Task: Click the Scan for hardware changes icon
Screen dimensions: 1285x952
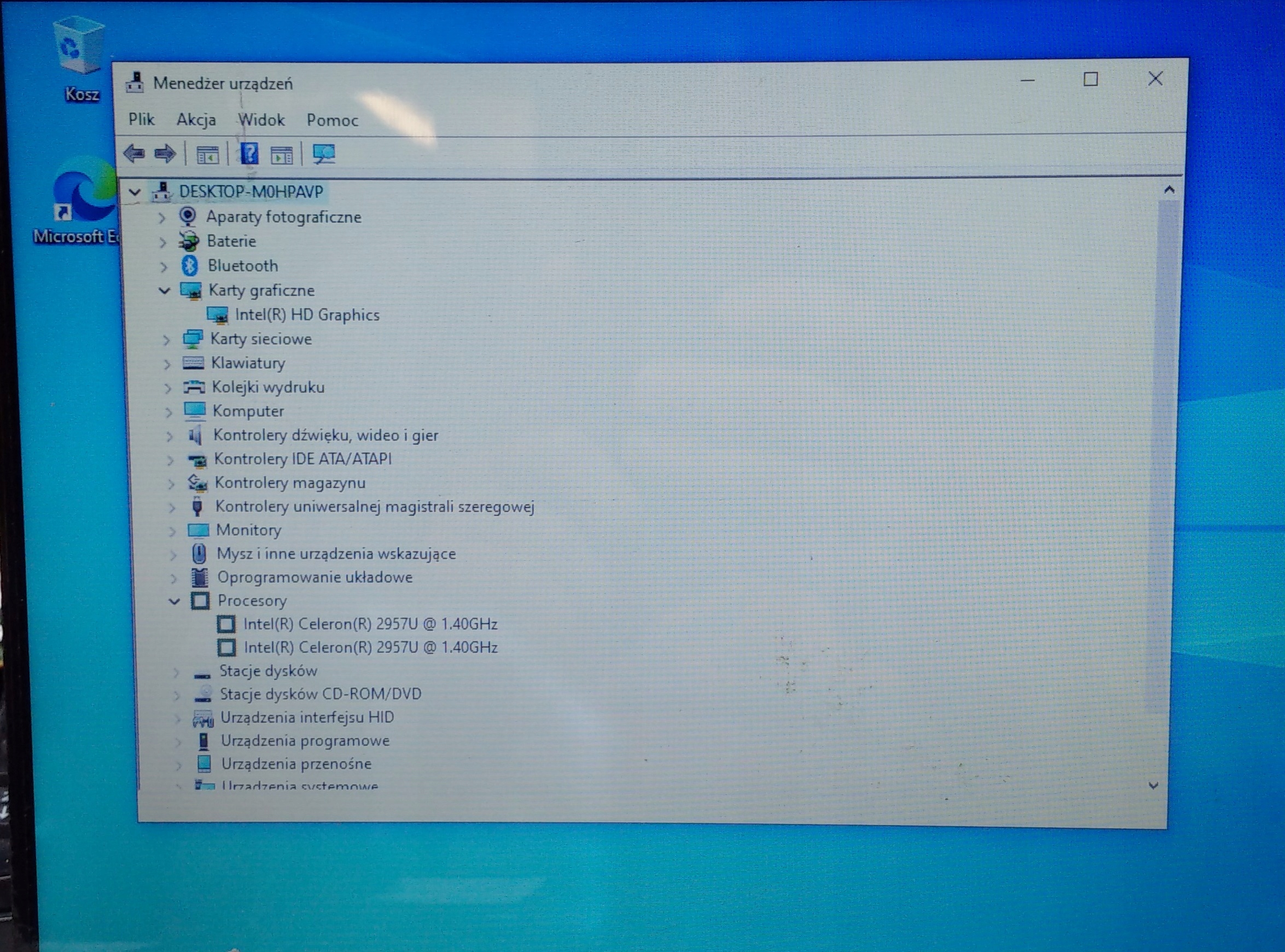Action: [323, 154]
